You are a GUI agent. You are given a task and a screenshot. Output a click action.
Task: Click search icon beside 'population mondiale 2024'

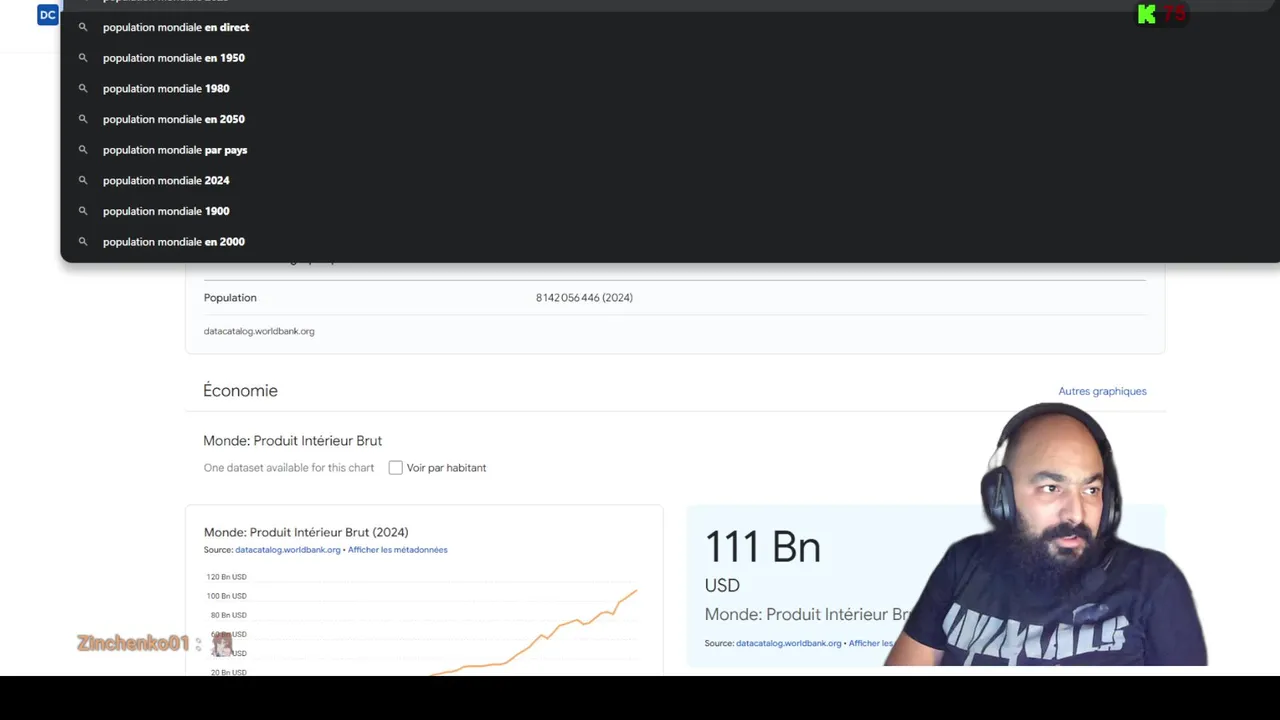83,180
